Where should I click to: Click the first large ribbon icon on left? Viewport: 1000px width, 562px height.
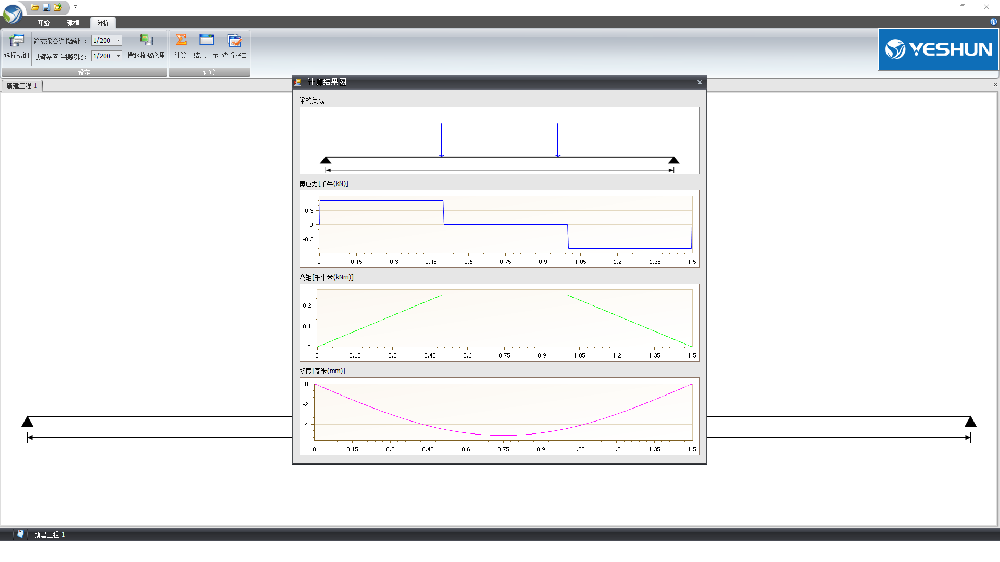pos(16,41)
